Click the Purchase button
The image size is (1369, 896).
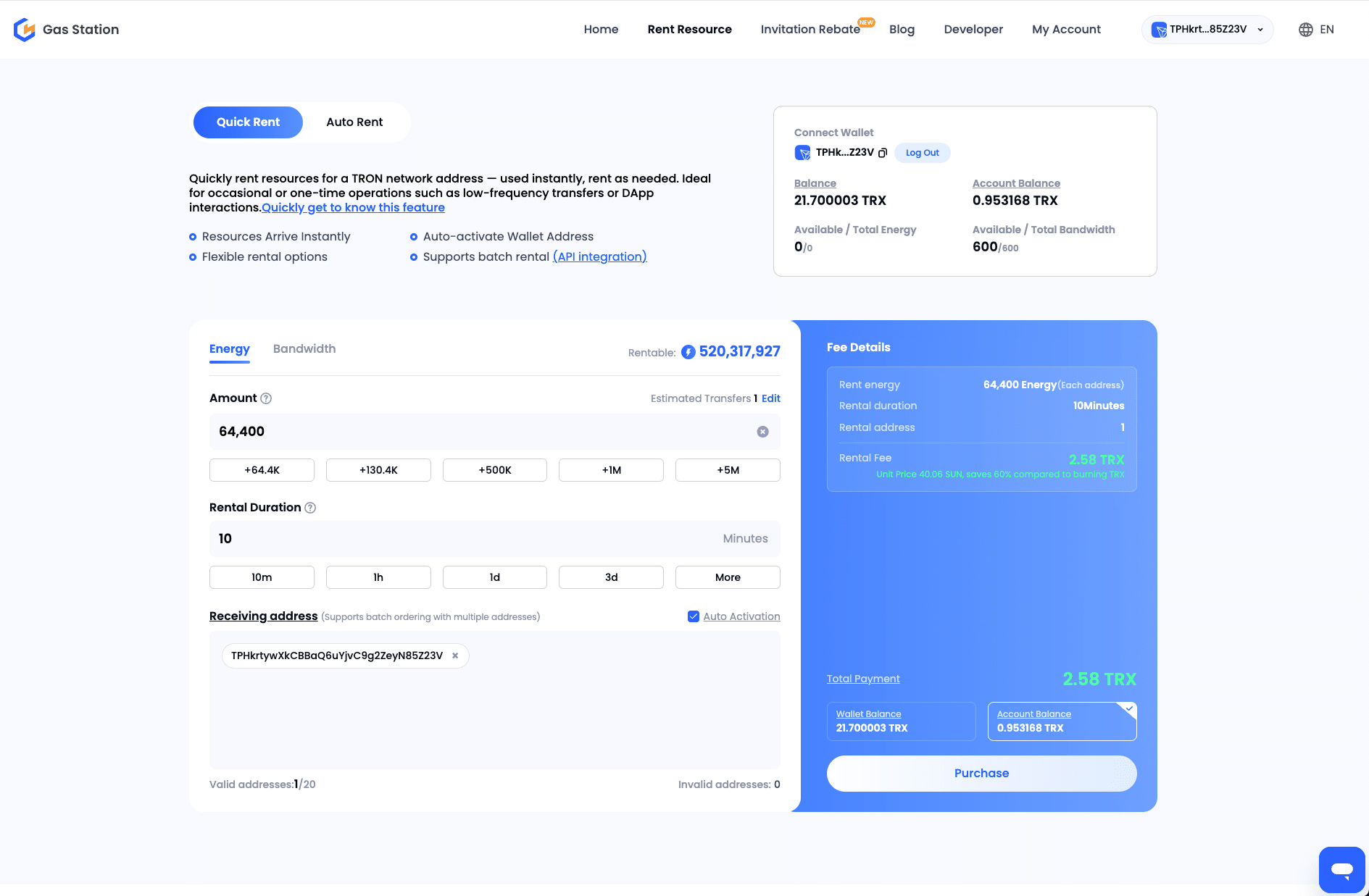982,774
